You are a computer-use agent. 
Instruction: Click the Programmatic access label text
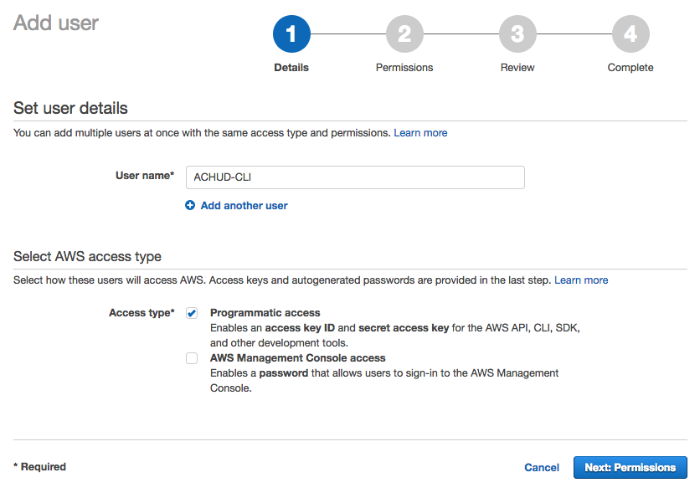(x=265, y=313)
